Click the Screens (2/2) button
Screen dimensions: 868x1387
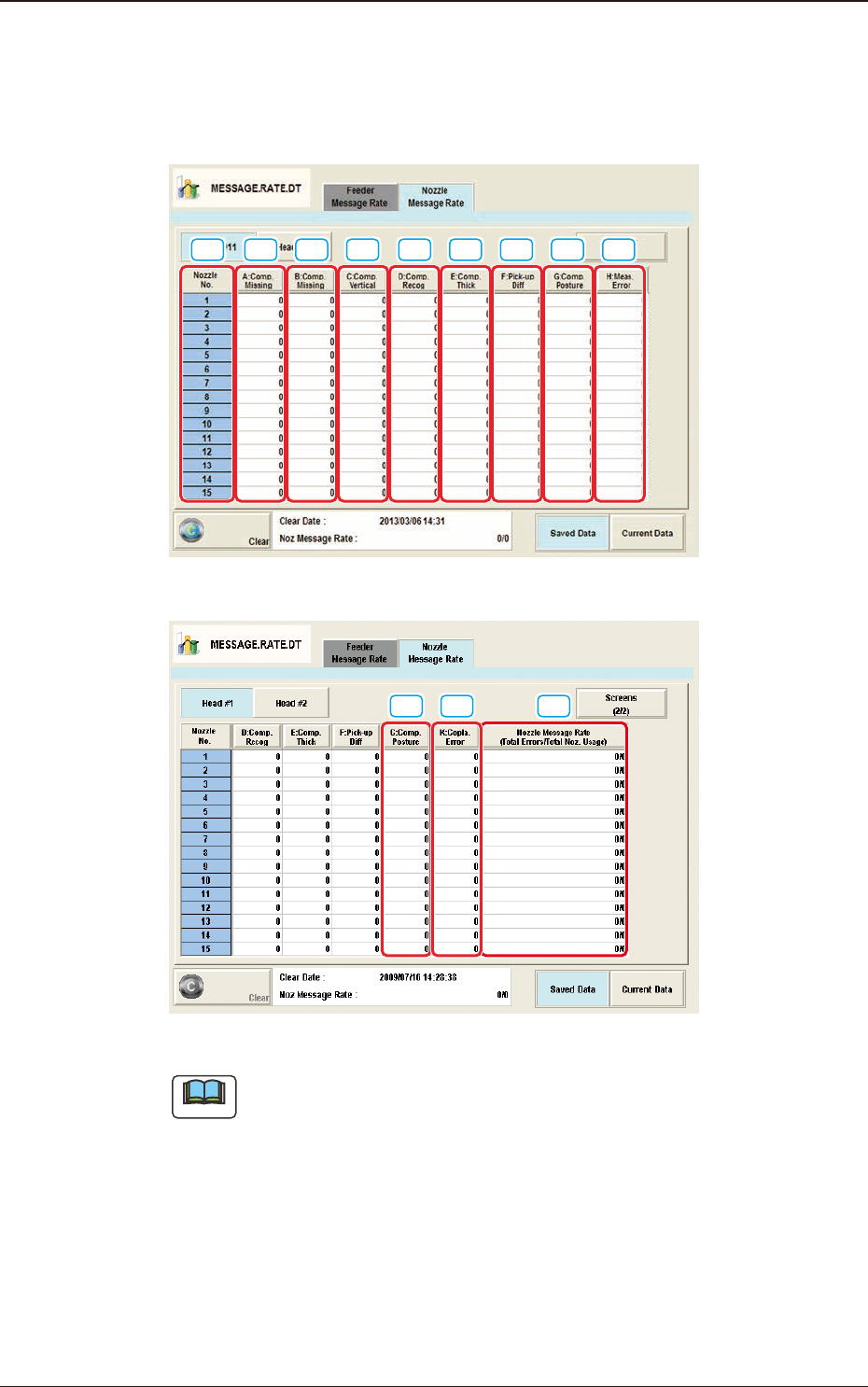pyautogui.click(x=622, y=704)
